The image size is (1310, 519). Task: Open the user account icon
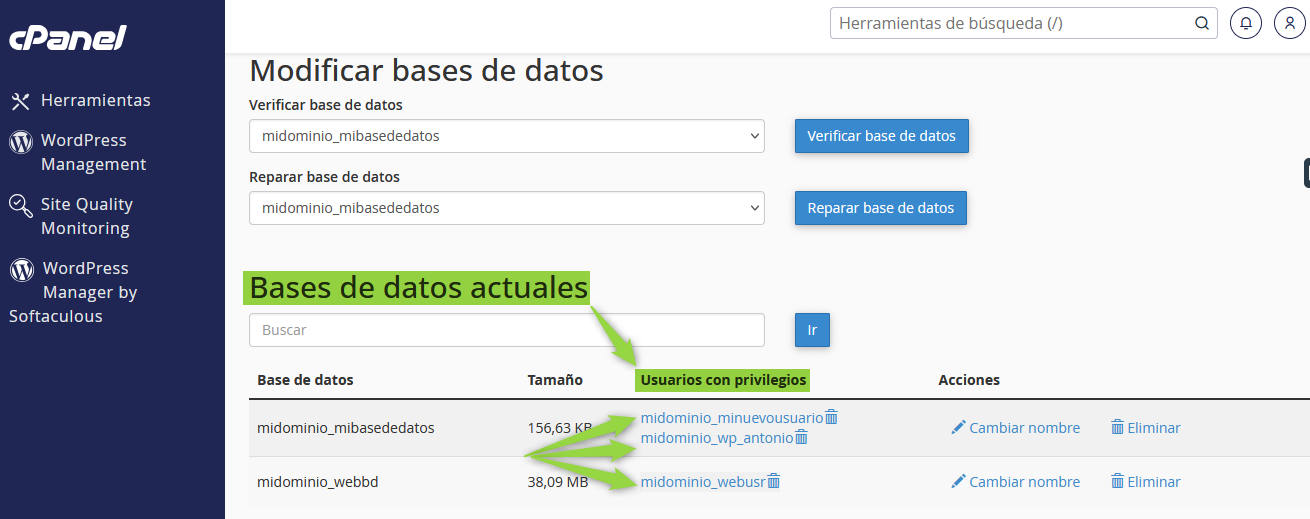pyautogui.click(x=1289, y=23)
